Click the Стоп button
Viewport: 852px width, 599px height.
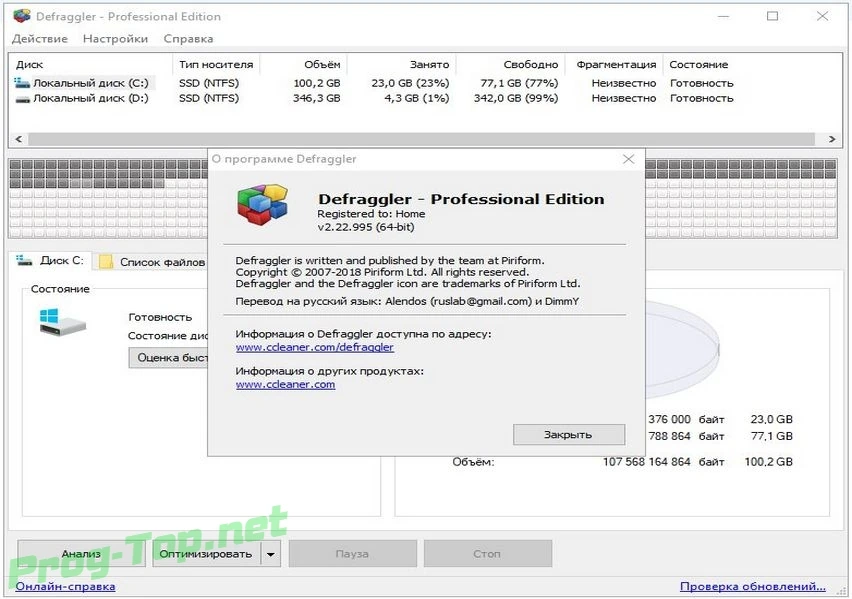click(x=487, y=554)
